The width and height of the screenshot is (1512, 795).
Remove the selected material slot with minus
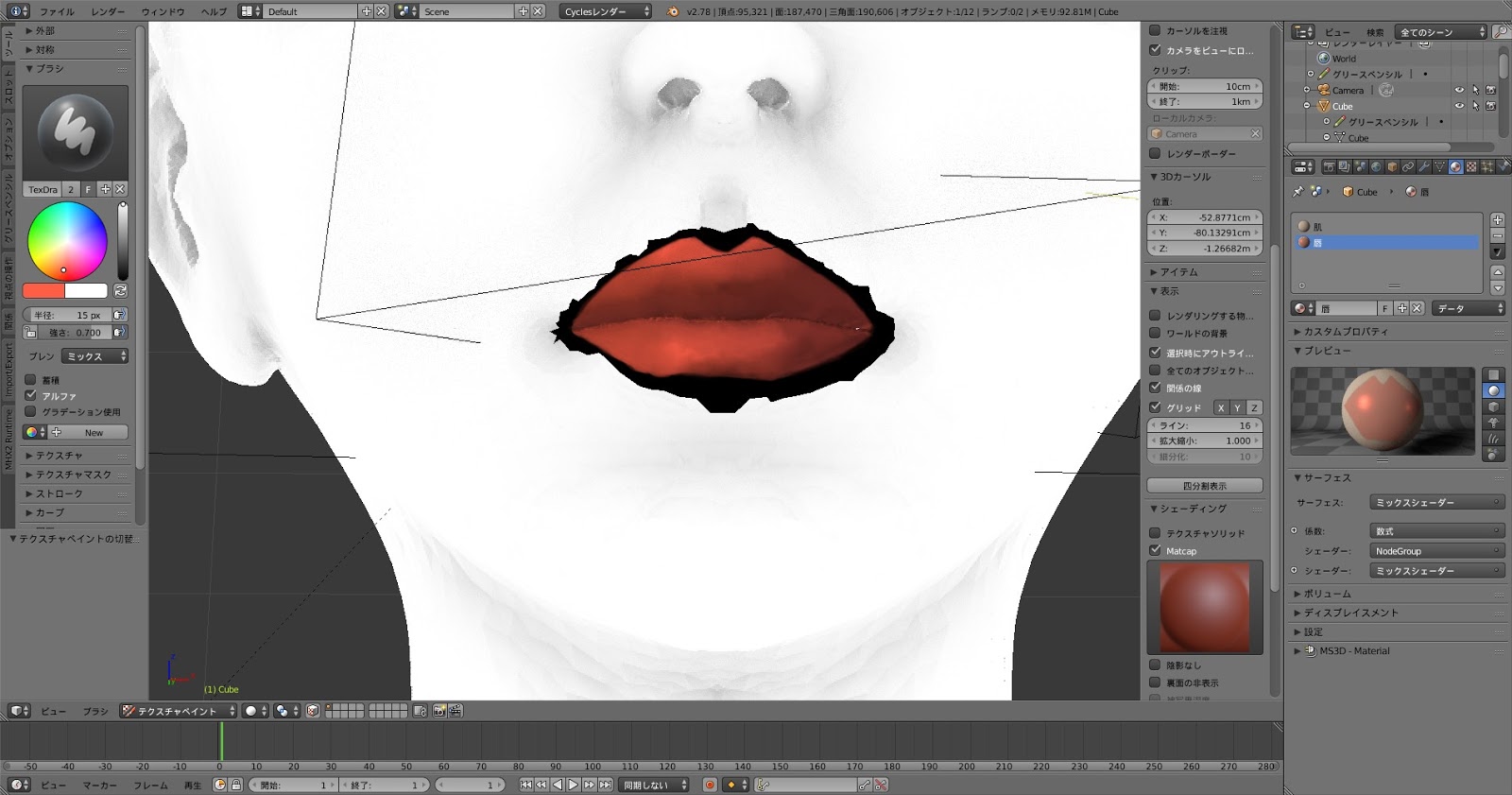click(x=1497, y=235)
